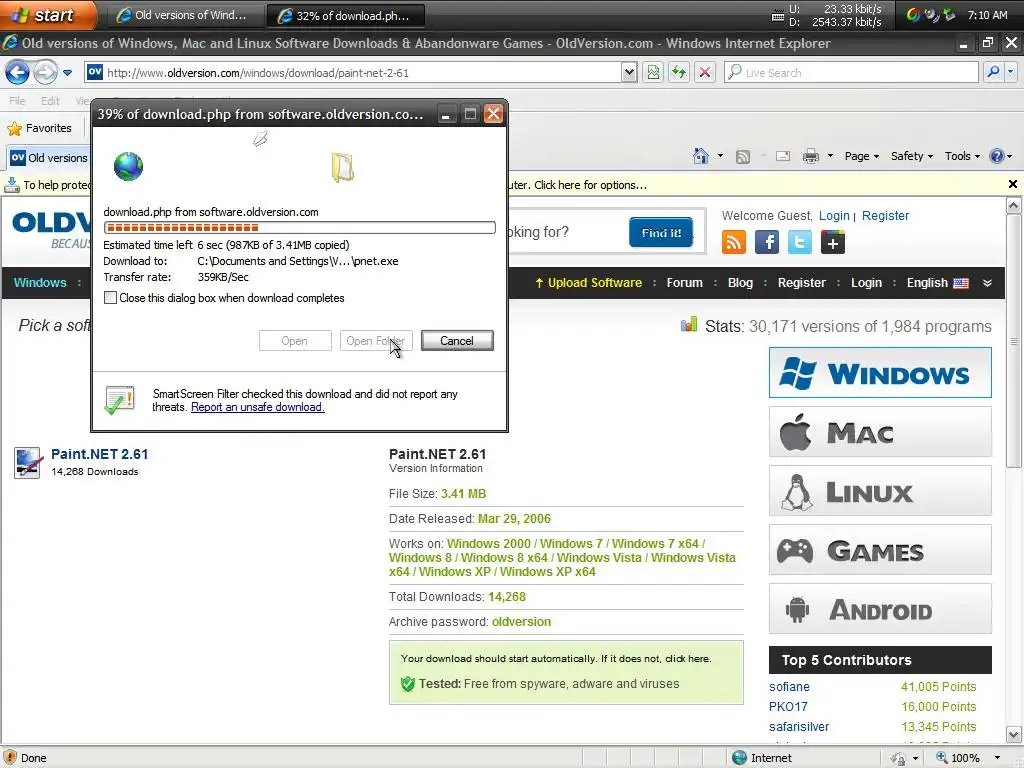The image size is (1024, 768).
Task: Switch to Old versions of Windows taskbar item
Action: tap(184, 15)
